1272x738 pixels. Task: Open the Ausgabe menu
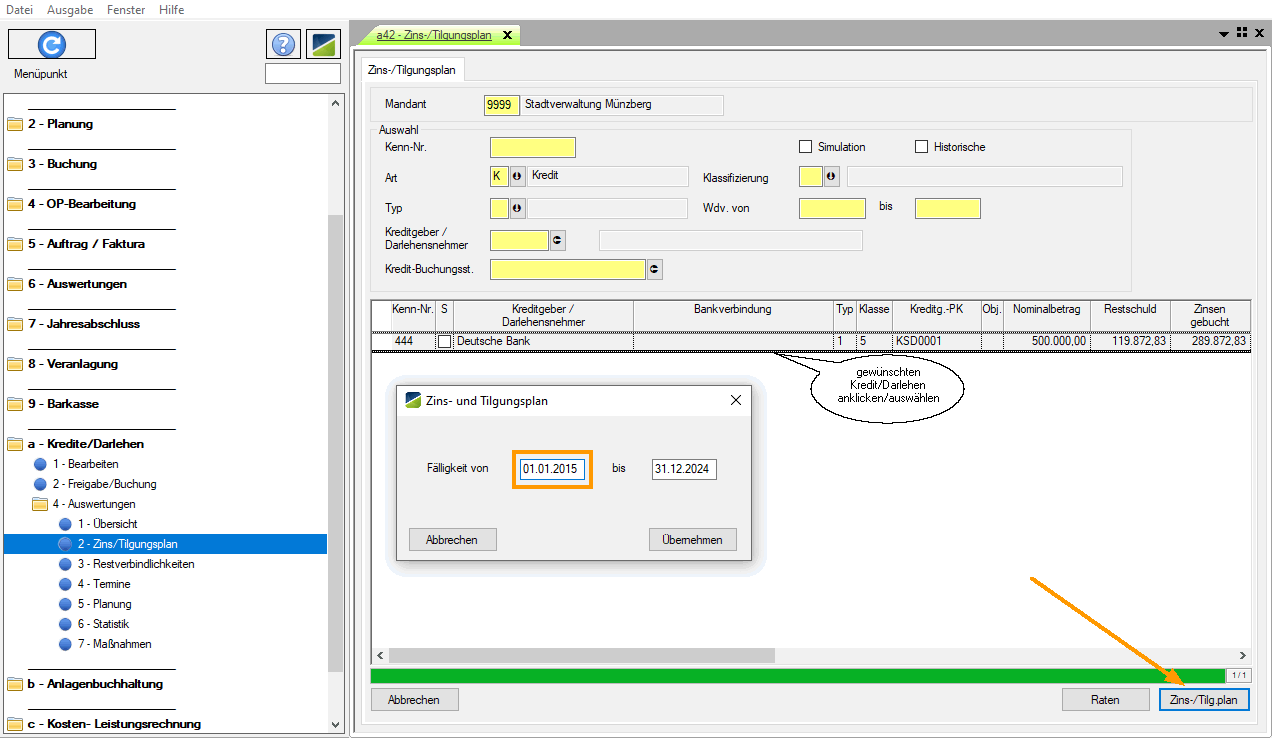click(x=70, y=9)
